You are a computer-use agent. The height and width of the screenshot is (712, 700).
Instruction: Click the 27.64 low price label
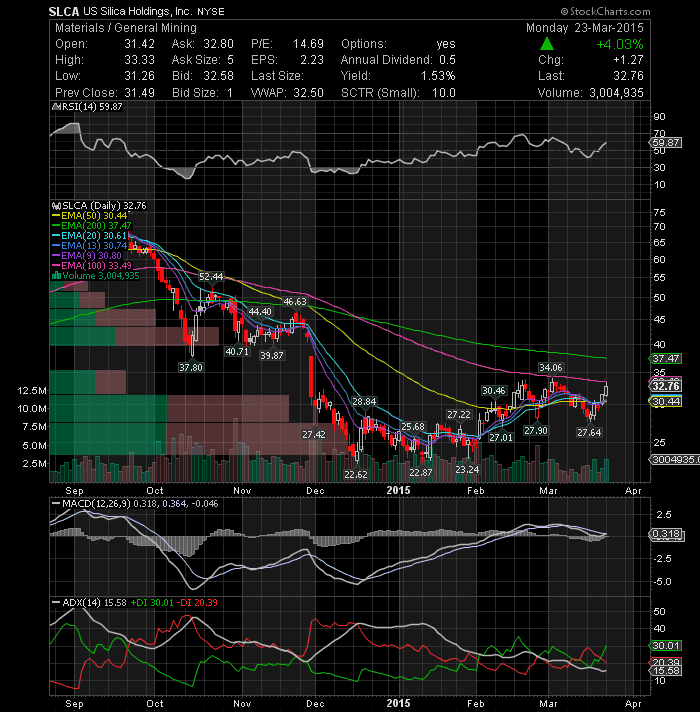[589, 433]
